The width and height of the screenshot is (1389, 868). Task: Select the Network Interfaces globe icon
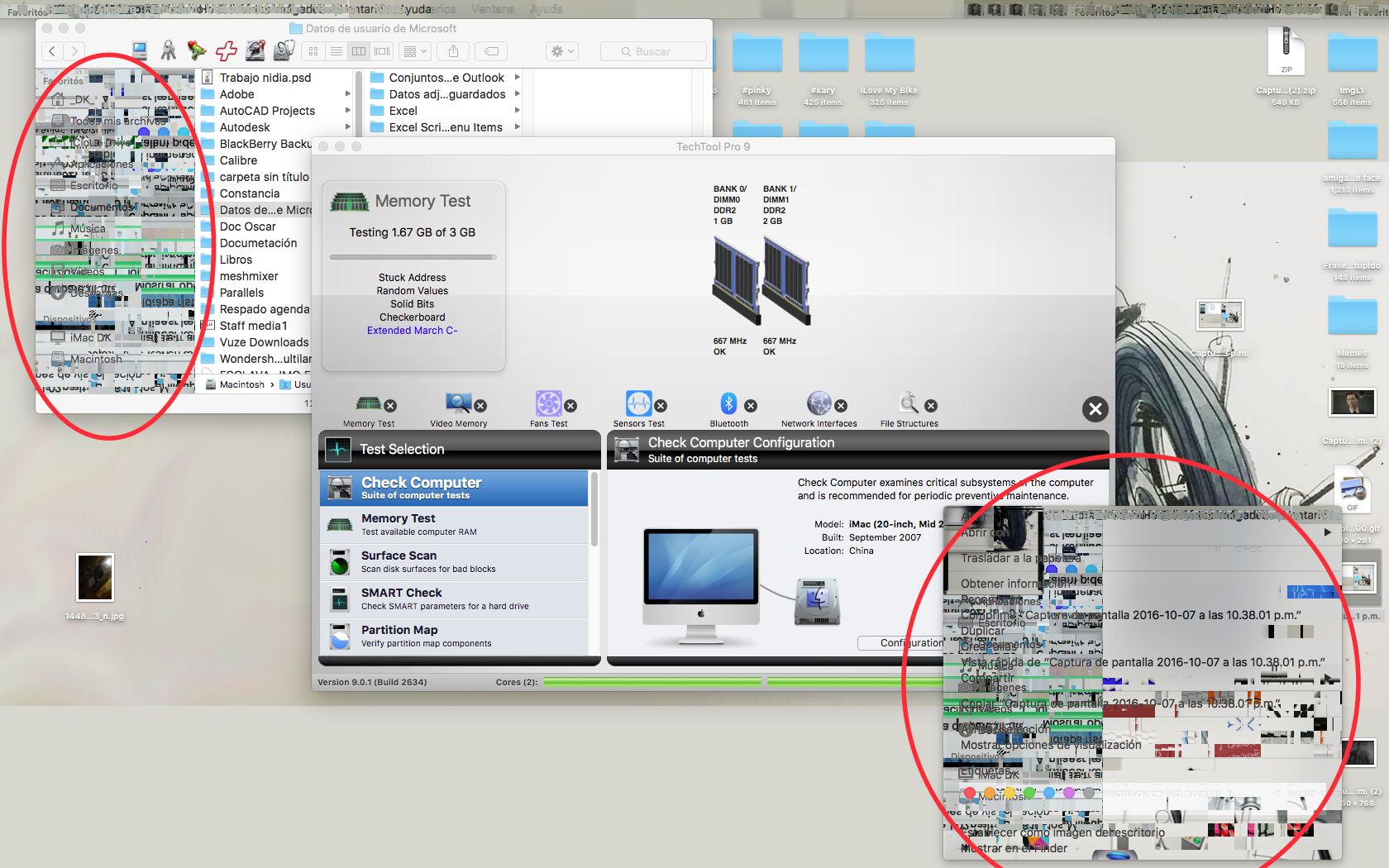click(x=819, y=403)
